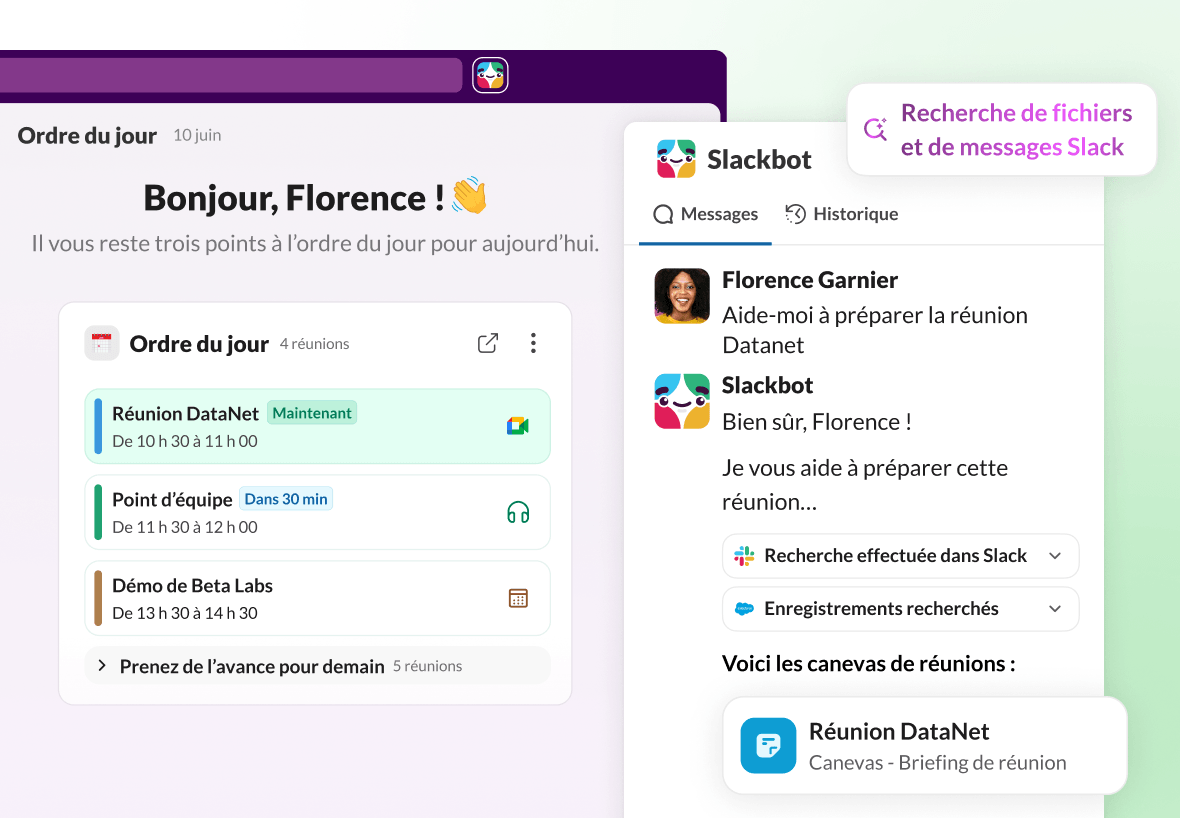Click the headphones huddle icon for Point d'équipe
The image size is (1180, 818).
[x=517, y=513]
